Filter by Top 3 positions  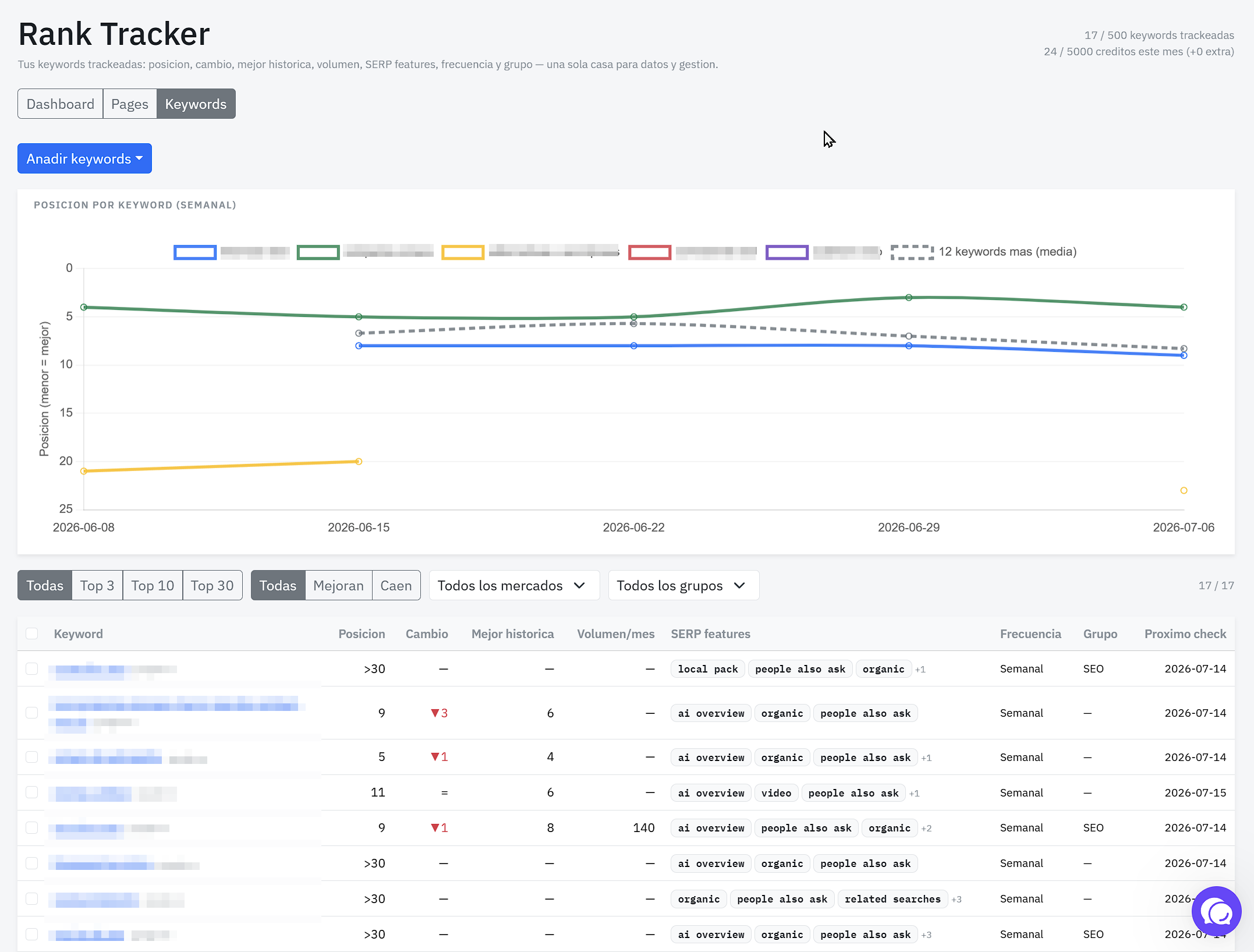[x=97, y=585]
